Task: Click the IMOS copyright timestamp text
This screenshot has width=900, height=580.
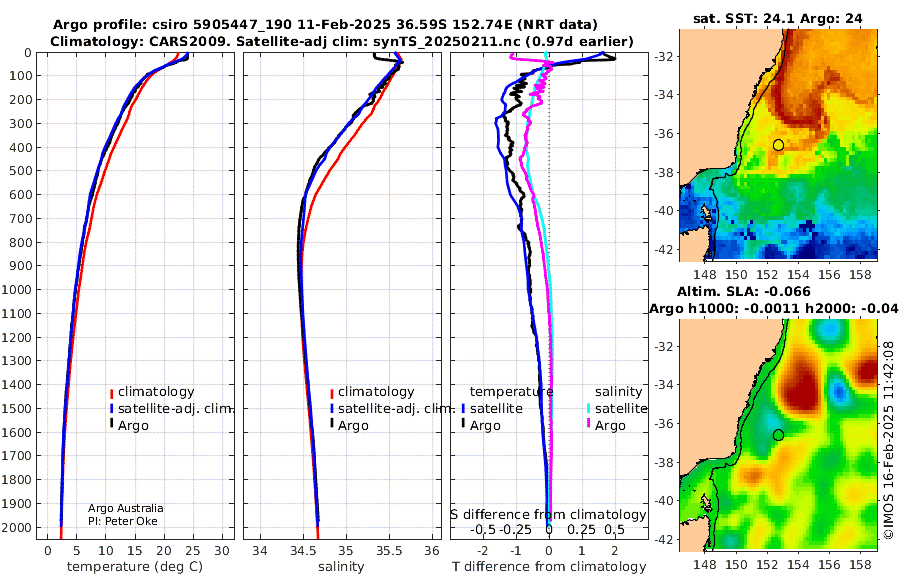Action: coord(889,440)
